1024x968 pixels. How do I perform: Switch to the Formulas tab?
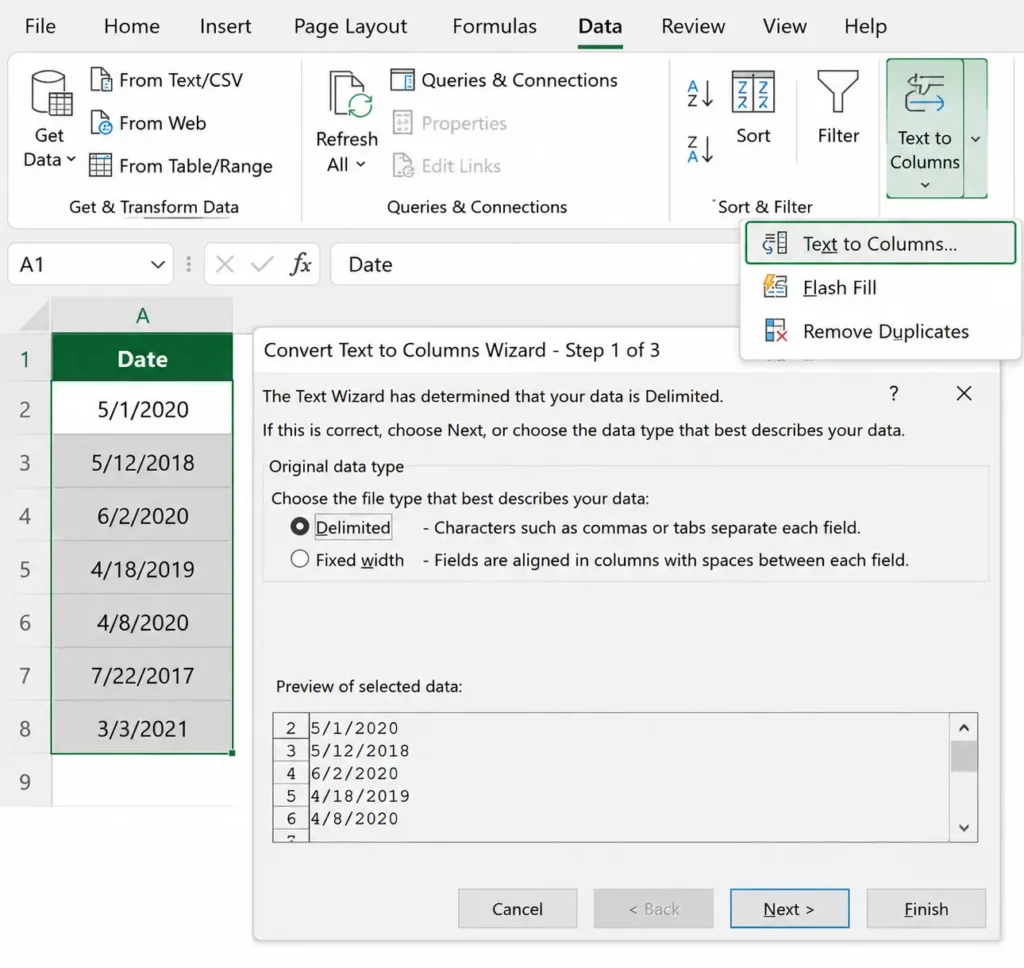click(x=494, y=26)
